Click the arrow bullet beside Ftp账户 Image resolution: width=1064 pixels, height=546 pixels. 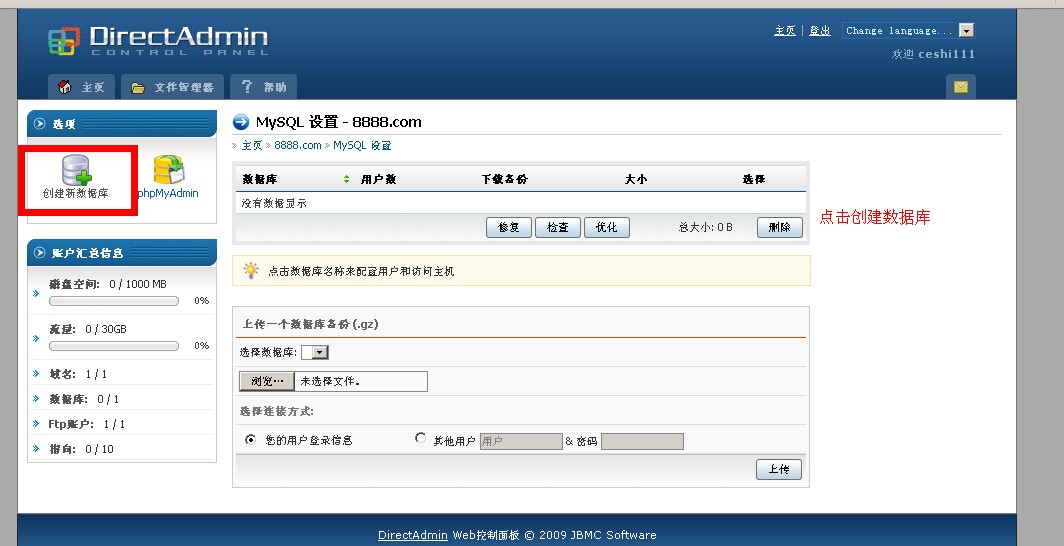click(36, 424)
